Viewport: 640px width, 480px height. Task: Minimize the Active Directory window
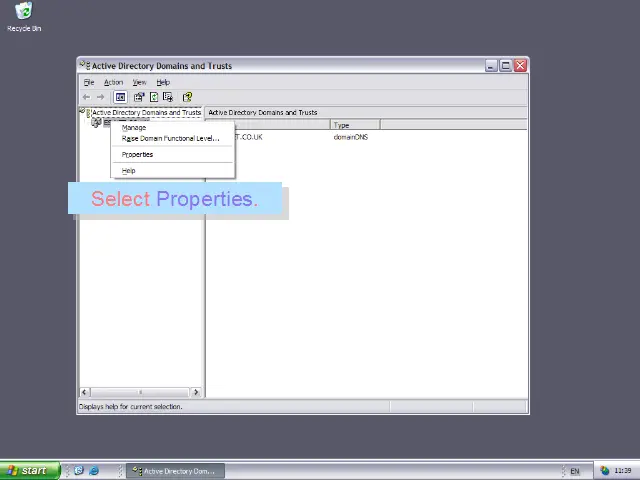click(x=491, y=65)
